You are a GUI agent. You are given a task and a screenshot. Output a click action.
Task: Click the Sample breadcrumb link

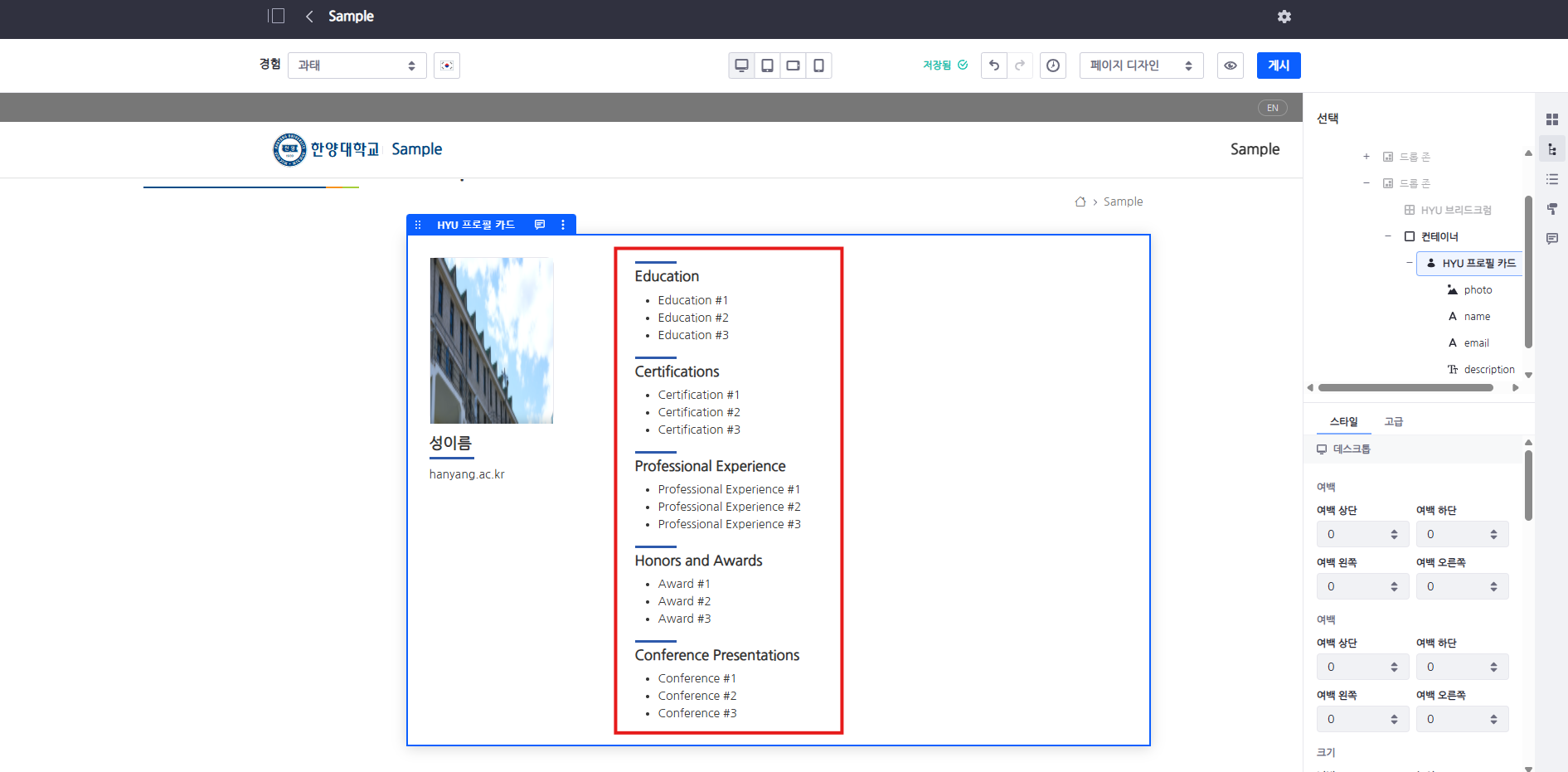pyautogui.click(x=1123, y=201)
